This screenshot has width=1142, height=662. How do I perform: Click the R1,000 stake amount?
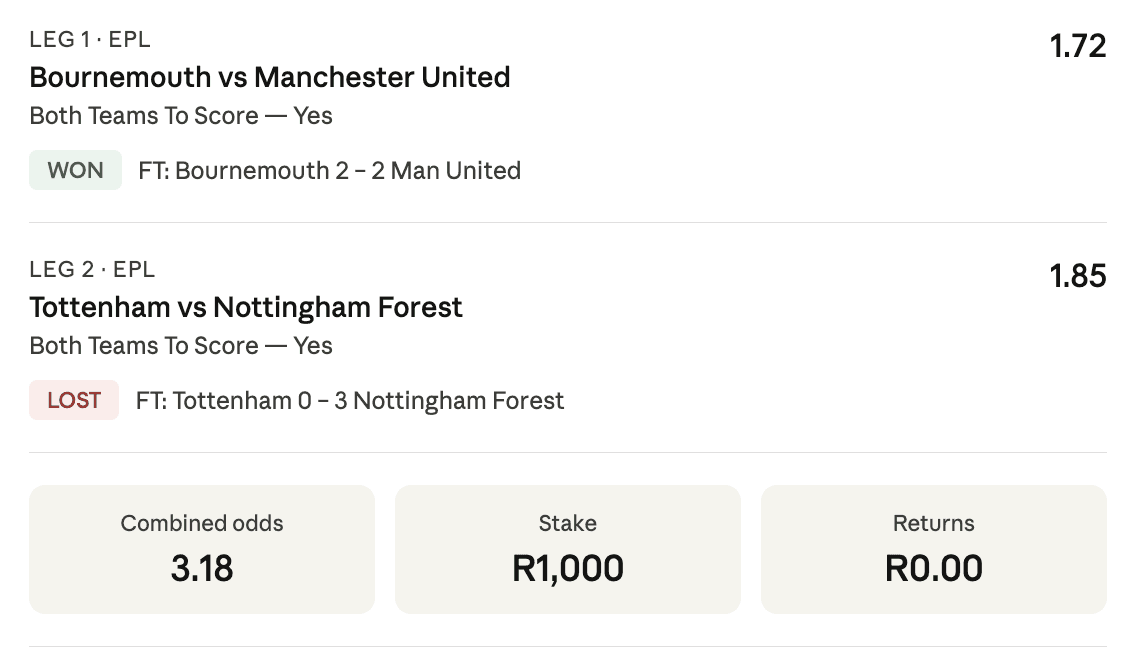click(x=567, y=568)
